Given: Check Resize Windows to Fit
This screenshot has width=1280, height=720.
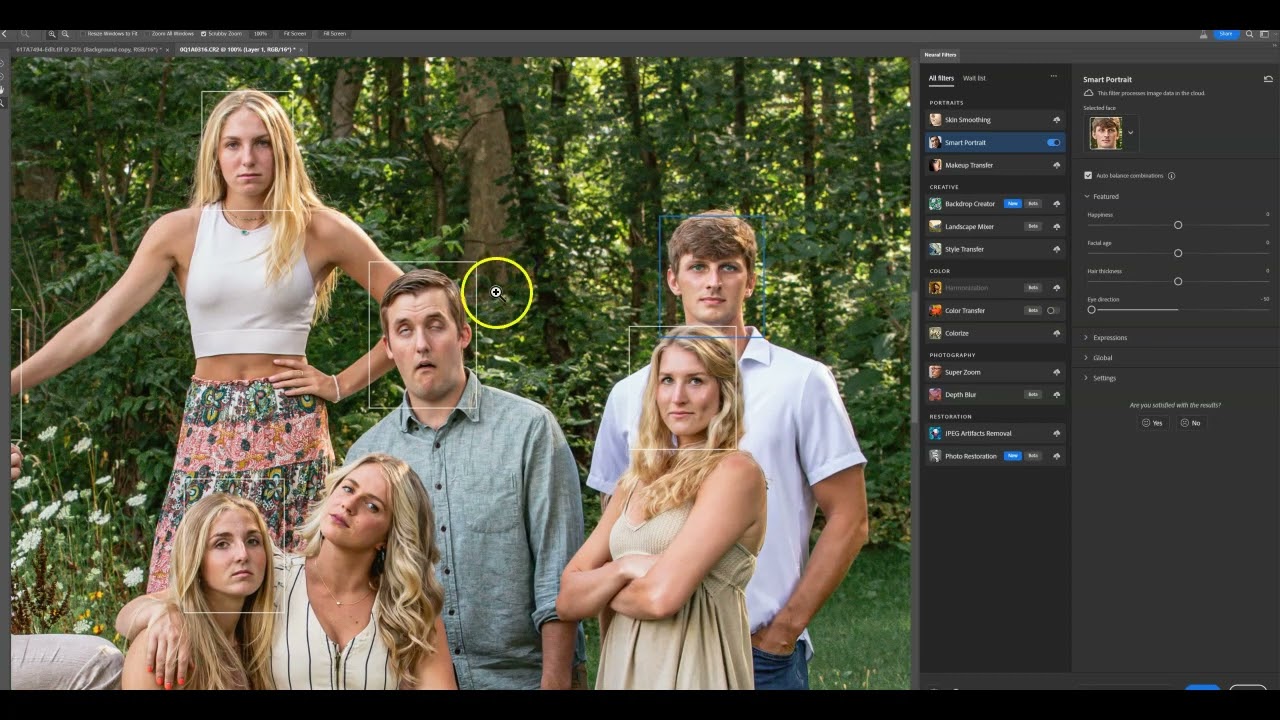Looking at the screenshot, I should 83,34.
